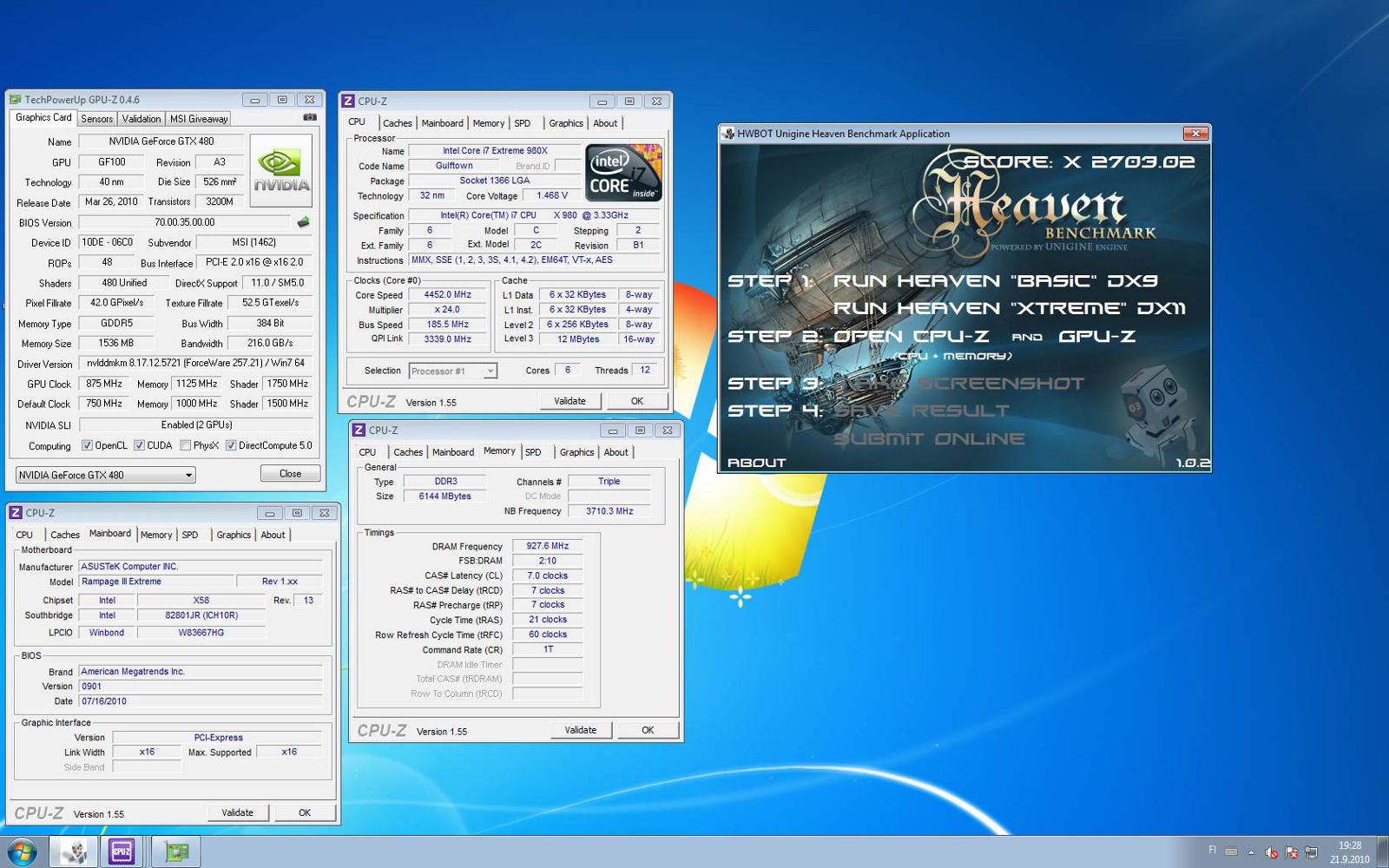Click the FI language indicator

[1212, 850]
